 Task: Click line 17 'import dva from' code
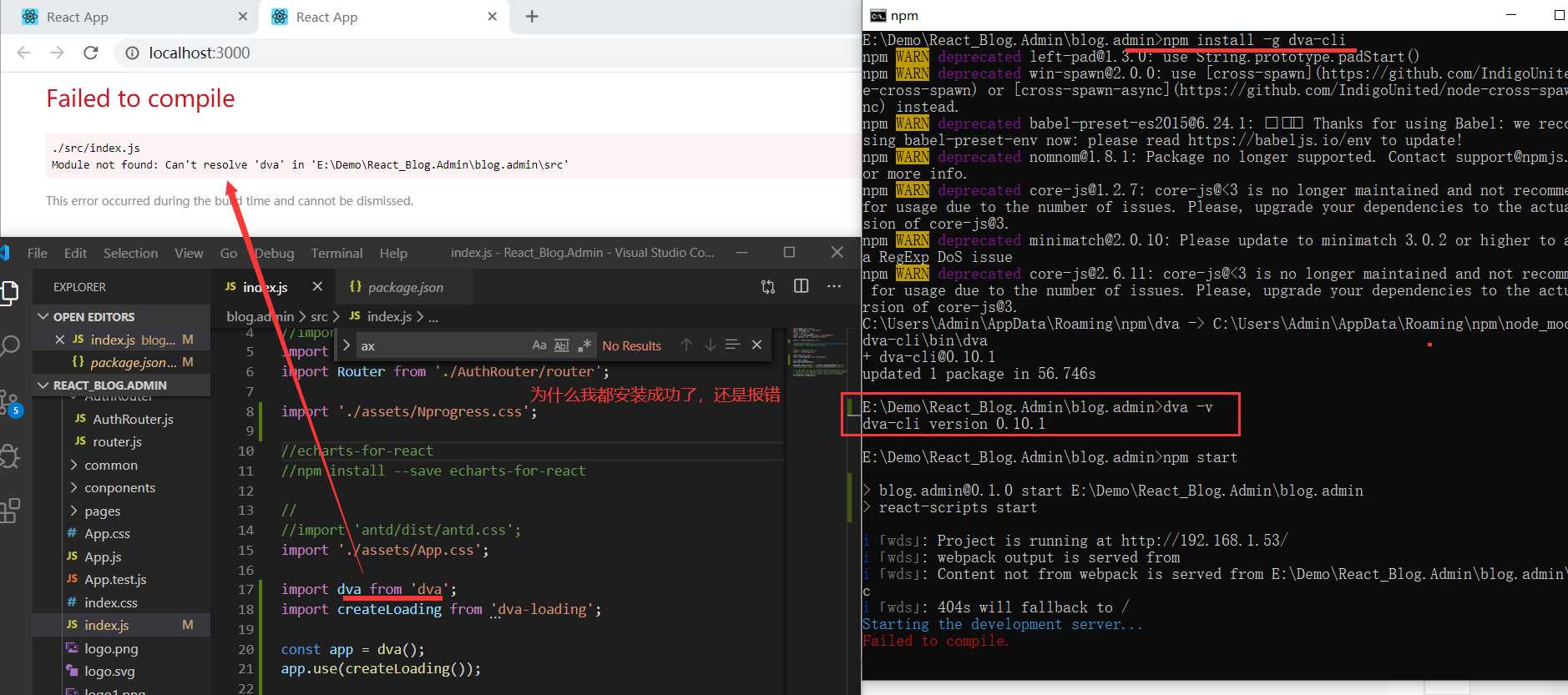tap(368, 589)
